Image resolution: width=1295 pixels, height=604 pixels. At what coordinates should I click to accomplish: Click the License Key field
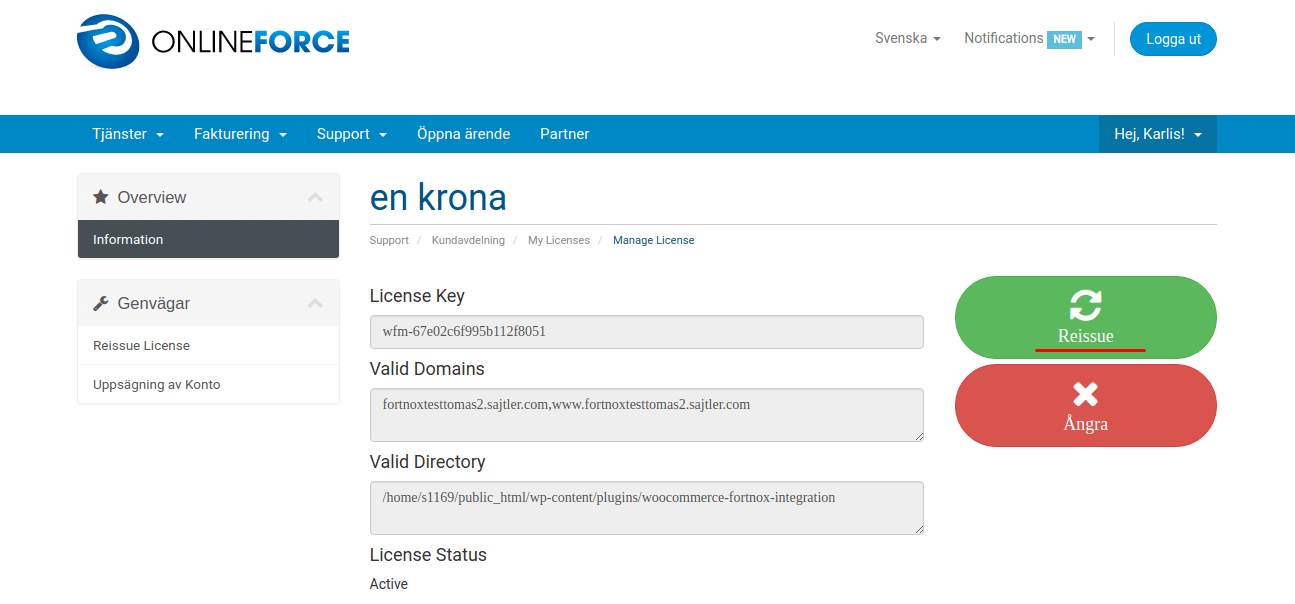click(x=647, y=332)
